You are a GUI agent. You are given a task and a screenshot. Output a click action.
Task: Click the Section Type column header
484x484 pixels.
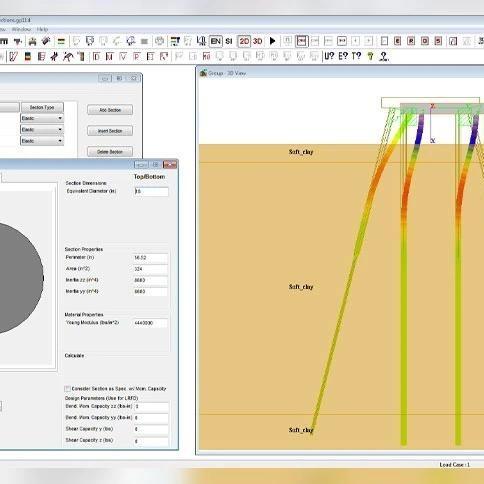click(42, 107)
